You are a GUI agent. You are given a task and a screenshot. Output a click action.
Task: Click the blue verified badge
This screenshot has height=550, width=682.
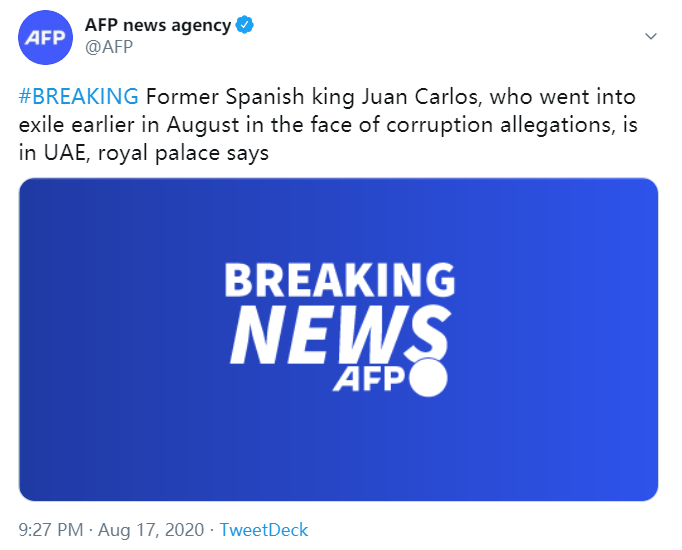(244, 25)
